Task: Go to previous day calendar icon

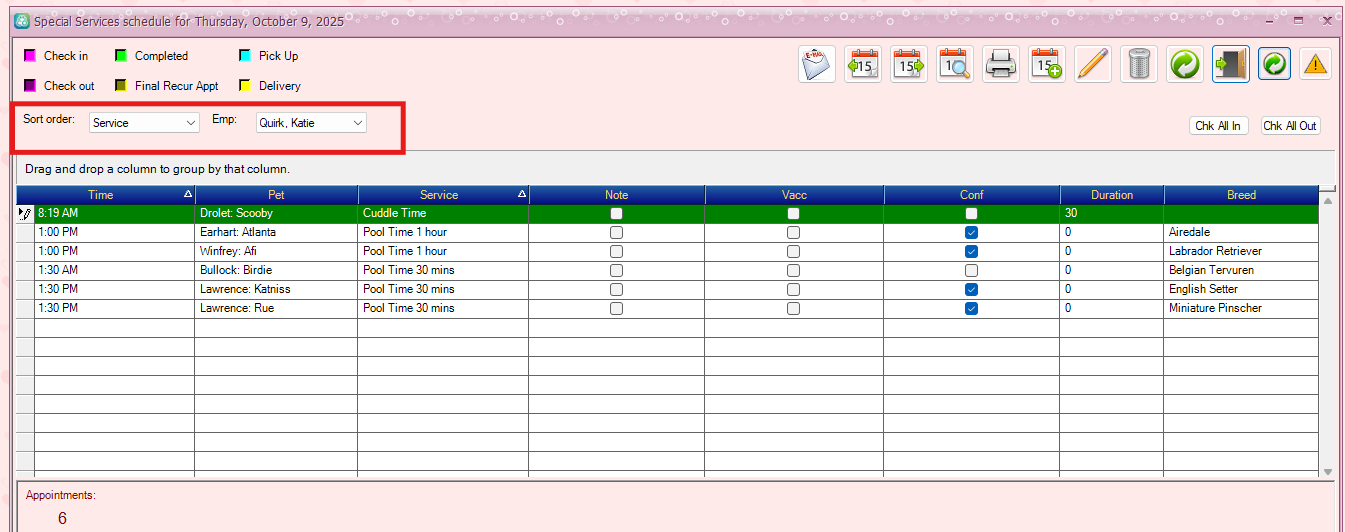Action: (x=862, y=65)
